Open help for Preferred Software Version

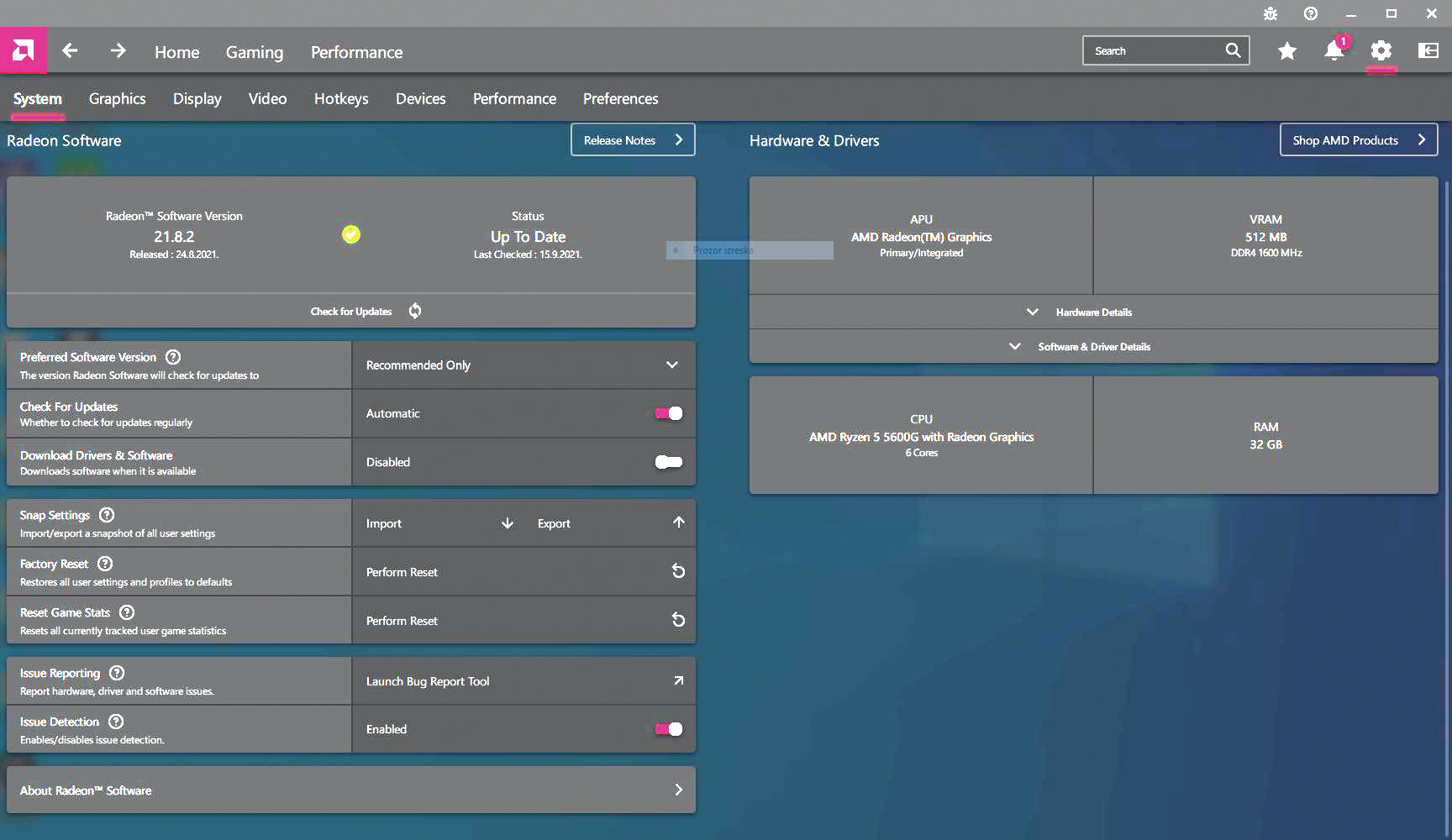click(173, 357)
